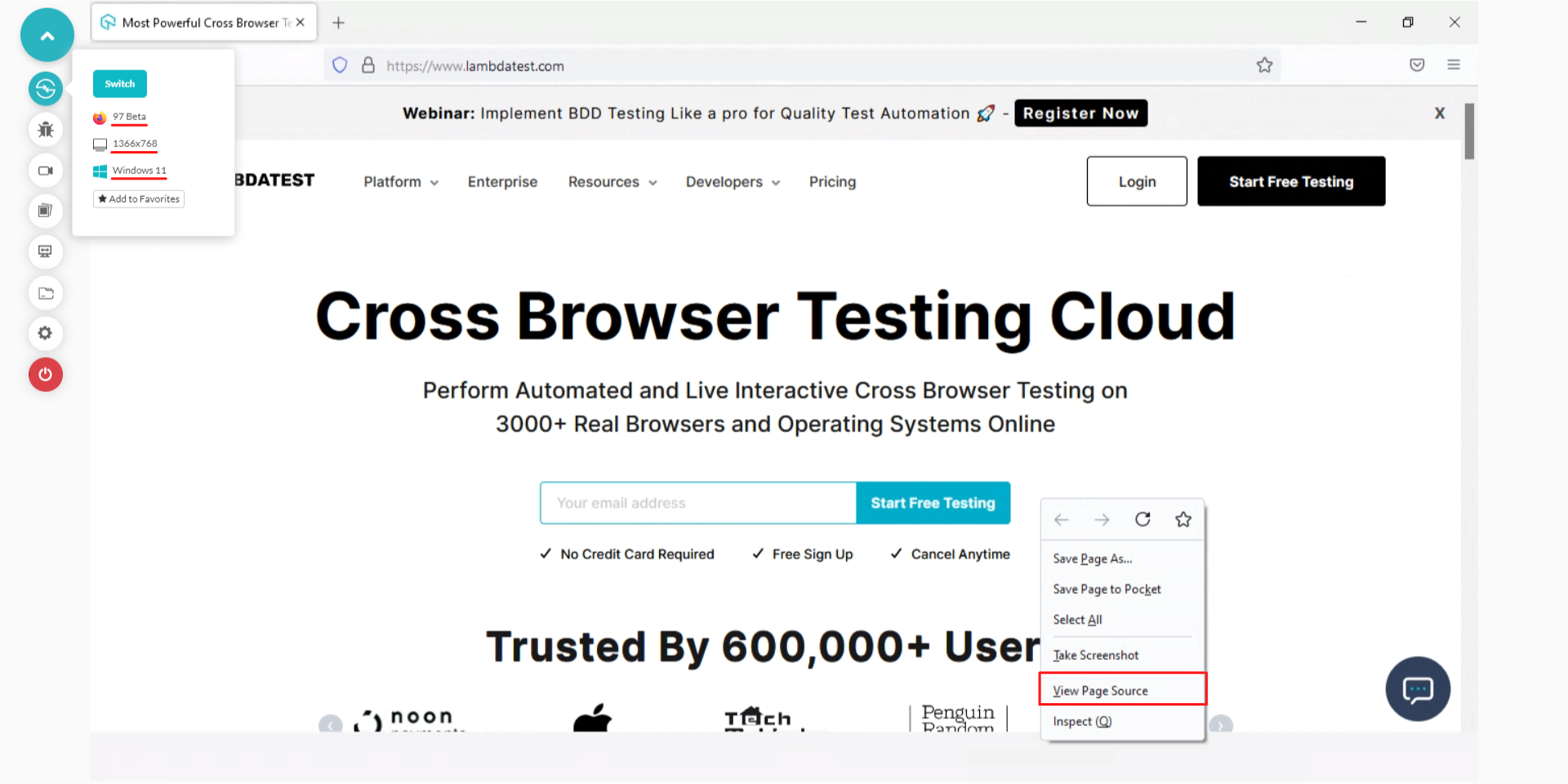
Task: Click the teal Switch button
Action: click(x=120, y=84)
